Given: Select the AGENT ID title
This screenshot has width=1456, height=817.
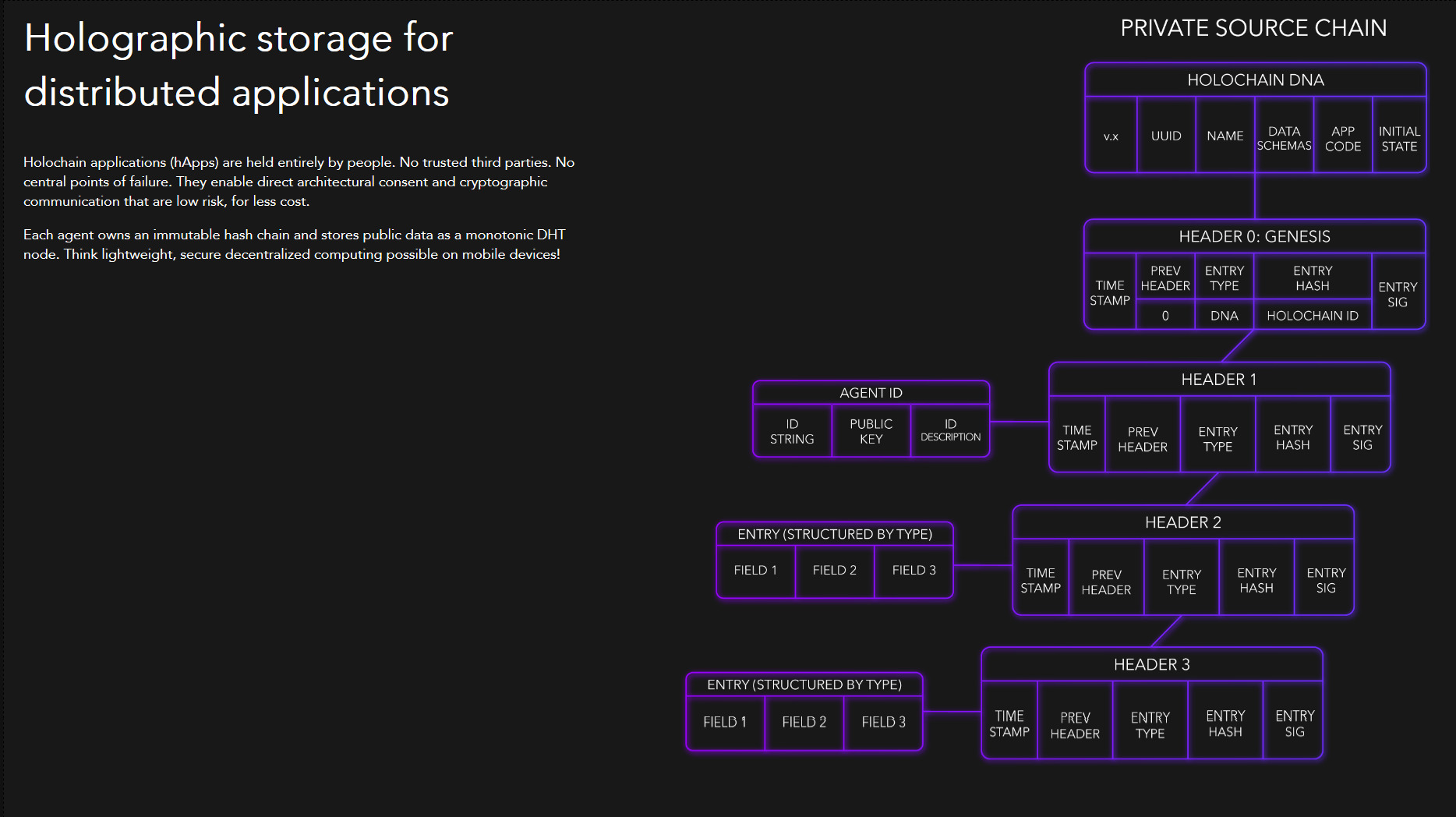Looking at the screenshot, I should point(871,393).
